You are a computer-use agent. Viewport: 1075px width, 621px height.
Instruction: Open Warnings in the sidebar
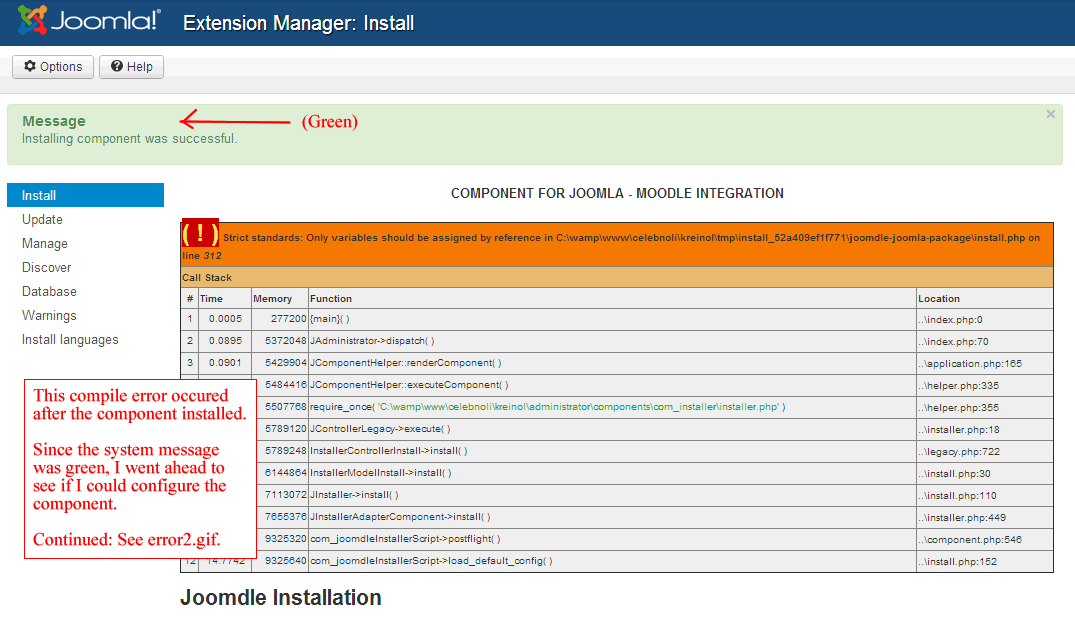click(49, 315)
